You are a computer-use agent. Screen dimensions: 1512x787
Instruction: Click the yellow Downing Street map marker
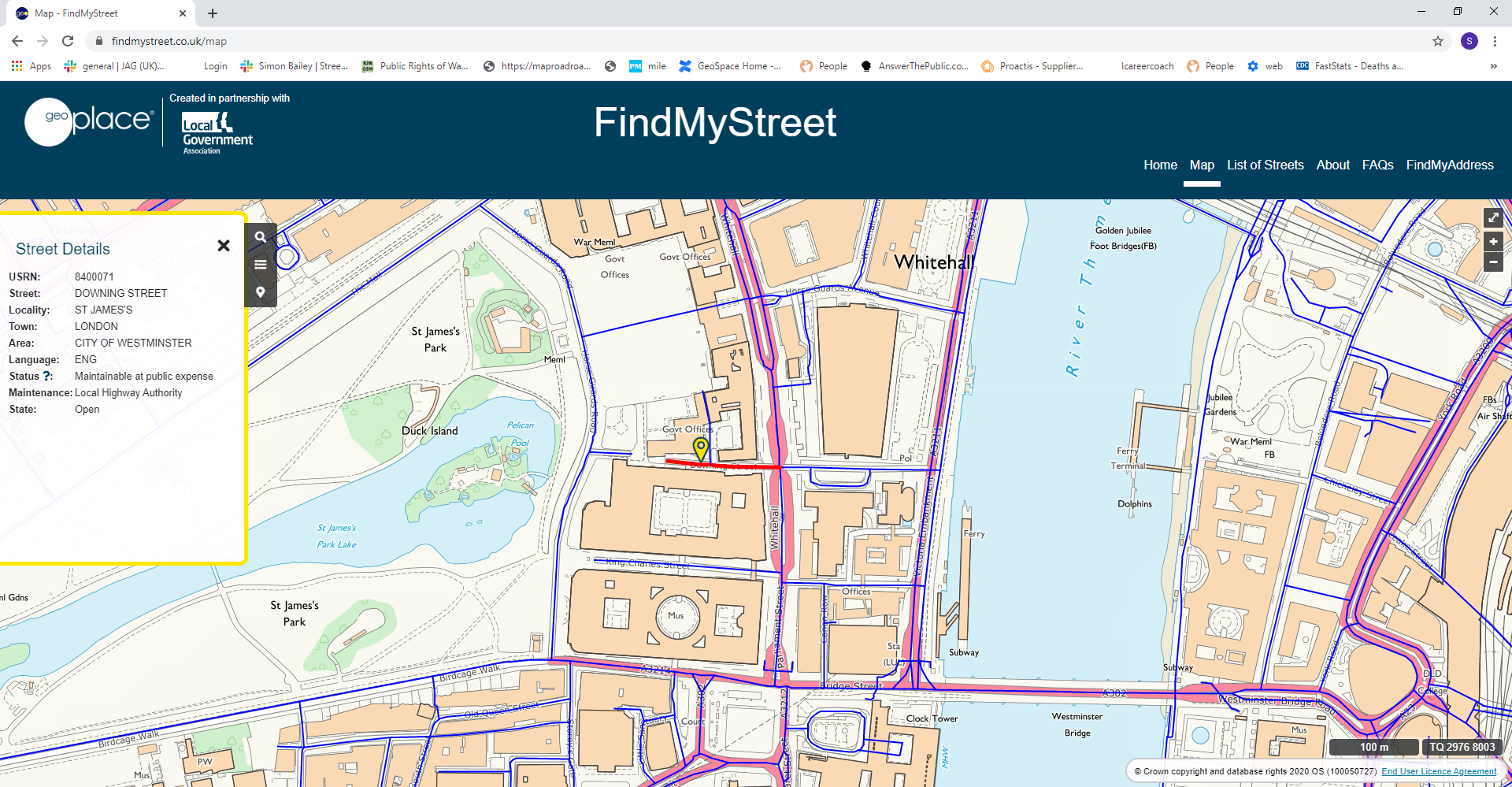pos(700,449)
